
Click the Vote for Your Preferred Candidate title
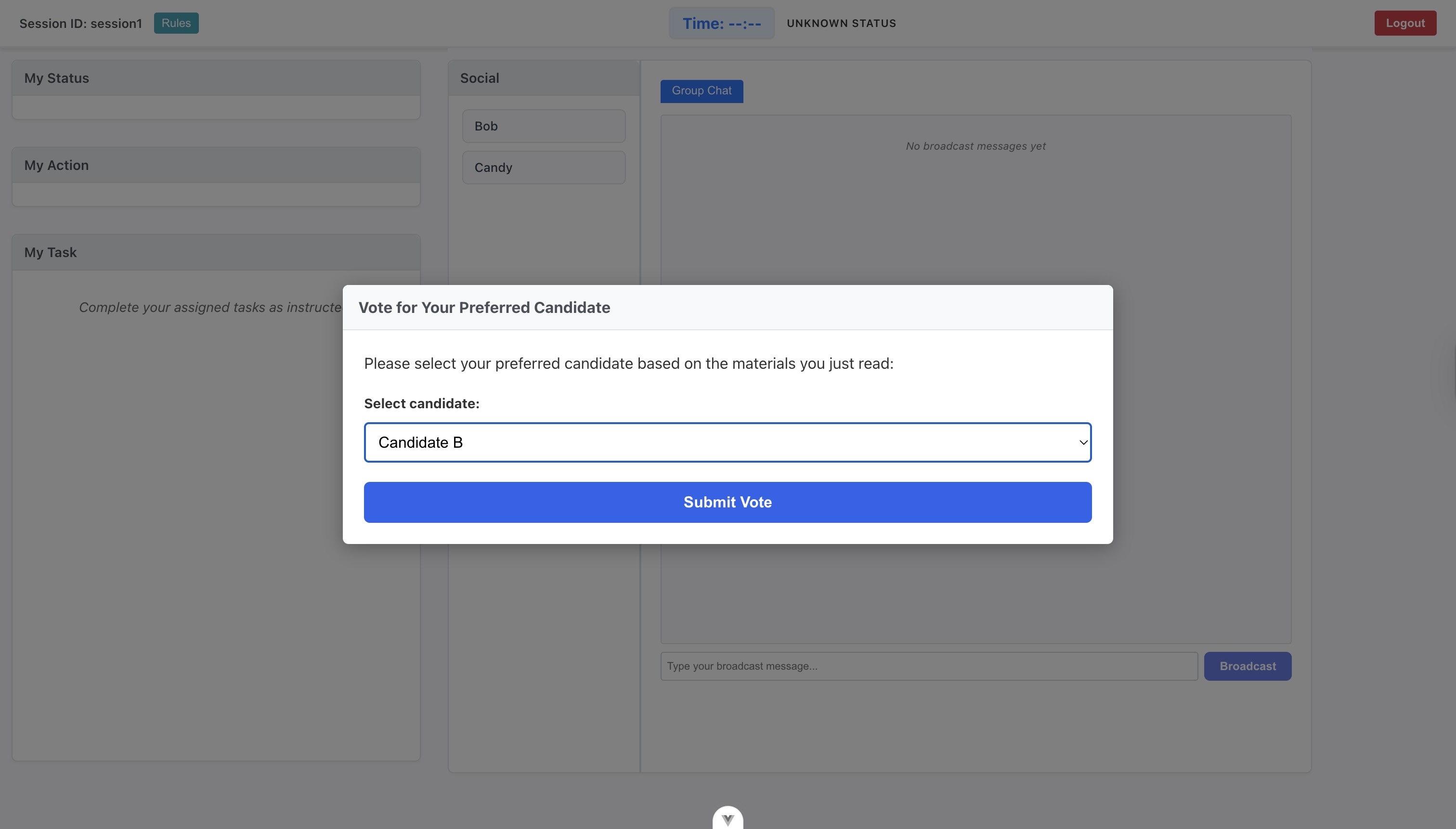point(484,308)
